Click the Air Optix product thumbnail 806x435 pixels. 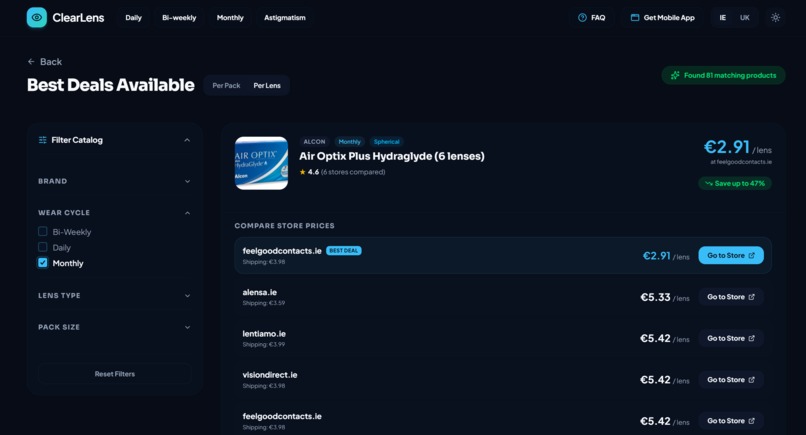[261, 163]
